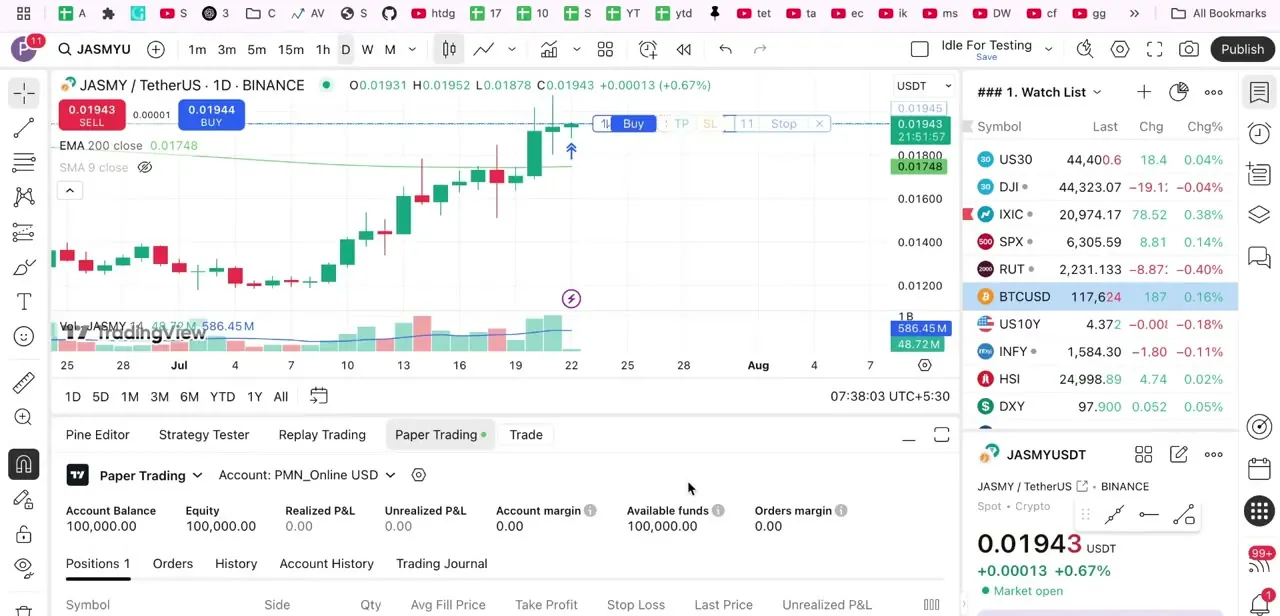Open the layout setup grid icon
1280x616 pixels.
coord(605,49)
